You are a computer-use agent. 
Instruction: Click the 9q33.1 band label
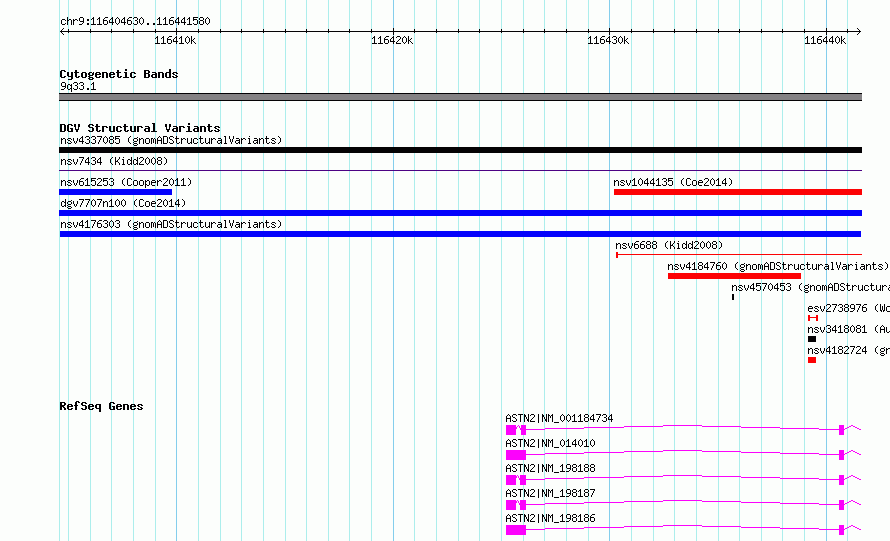(78, 86)
